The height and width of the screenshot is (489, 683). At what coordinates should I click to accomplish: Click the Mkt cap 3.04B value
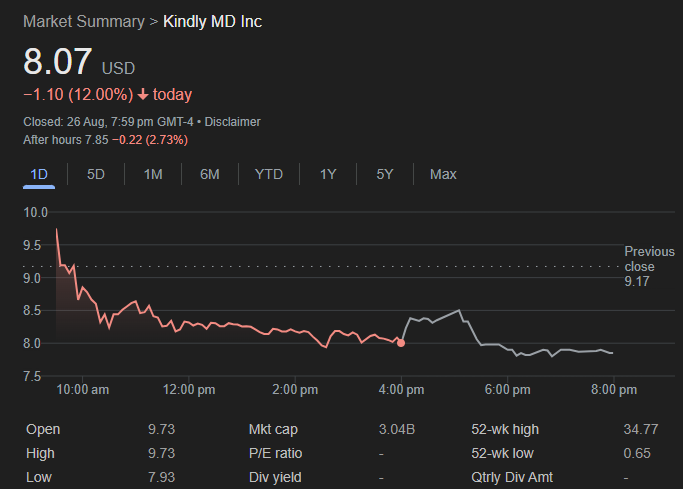tap(397, 429)
